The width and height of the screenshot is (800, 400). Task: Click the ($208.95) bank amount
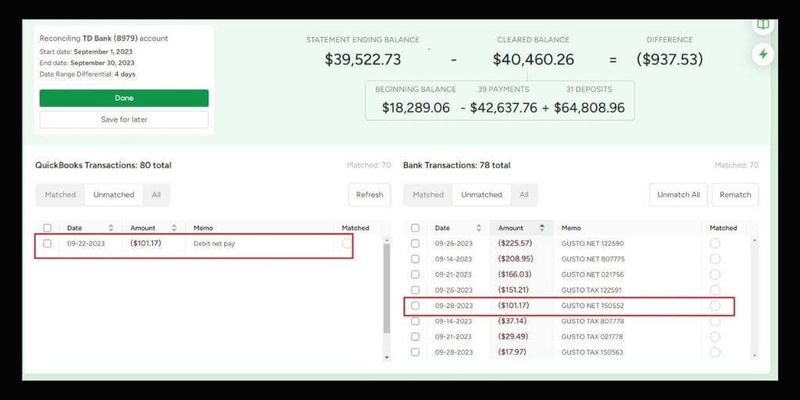[515, 259]
